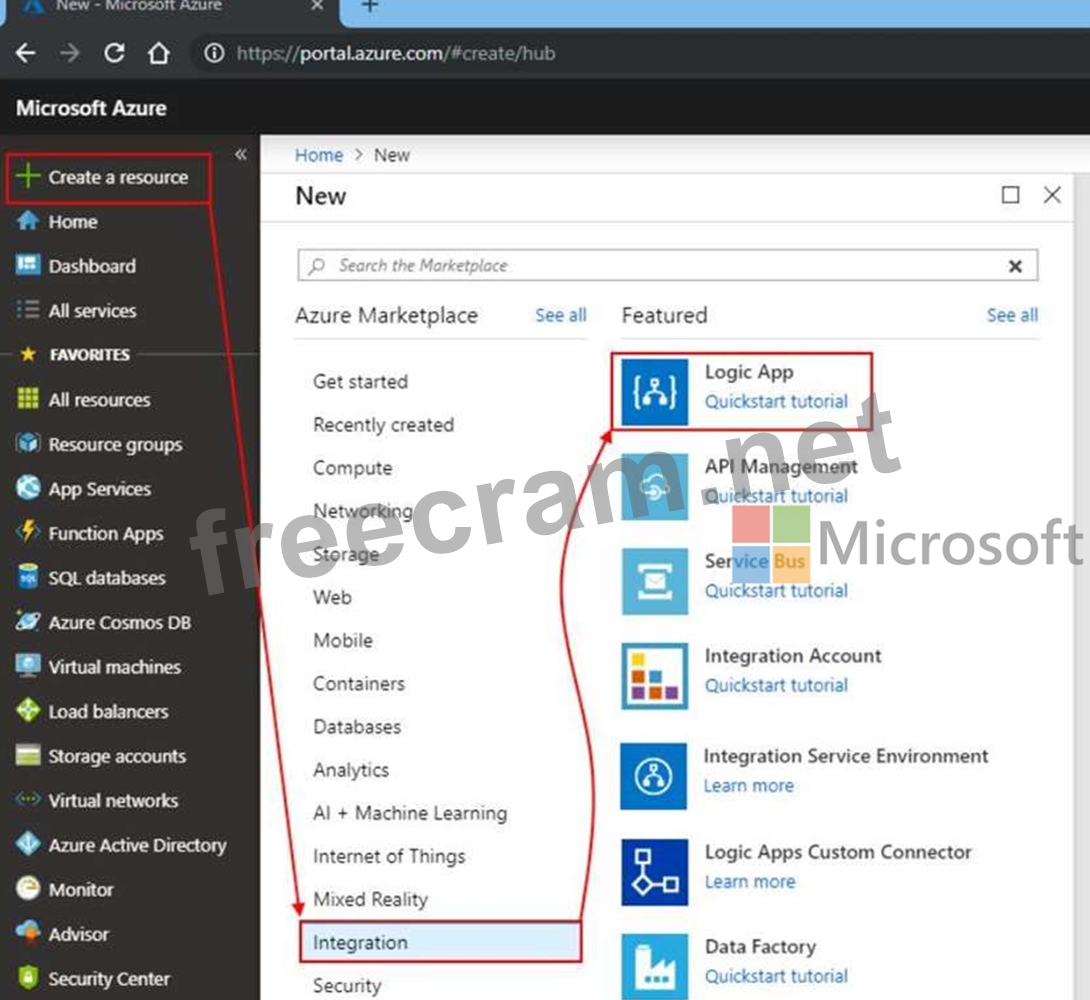Expand Featured list with See all
Viewport: 1090px width, 1000px height.
(x=1012, y=315)
